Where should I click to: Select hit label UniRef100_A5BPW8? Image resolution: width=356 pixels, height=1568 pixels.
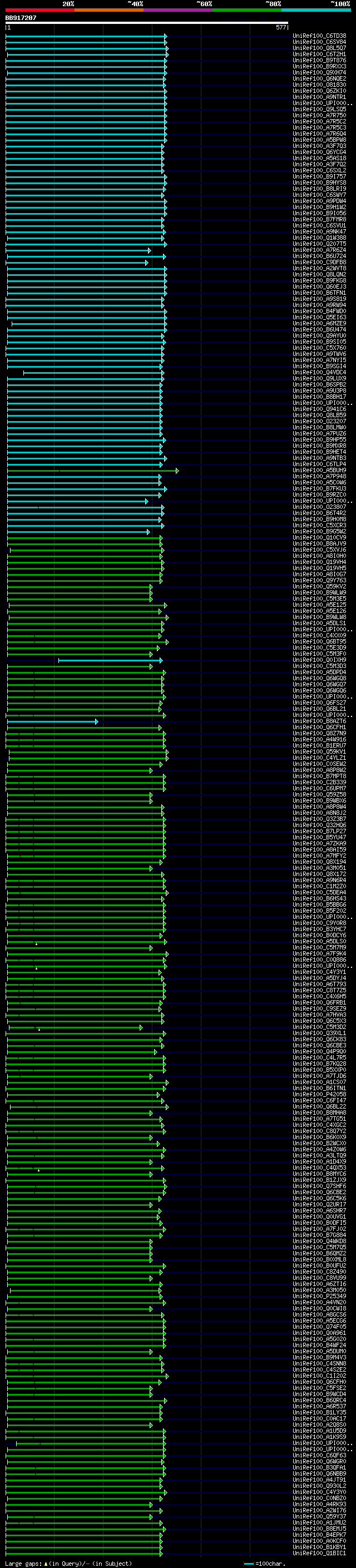(319, 140)
